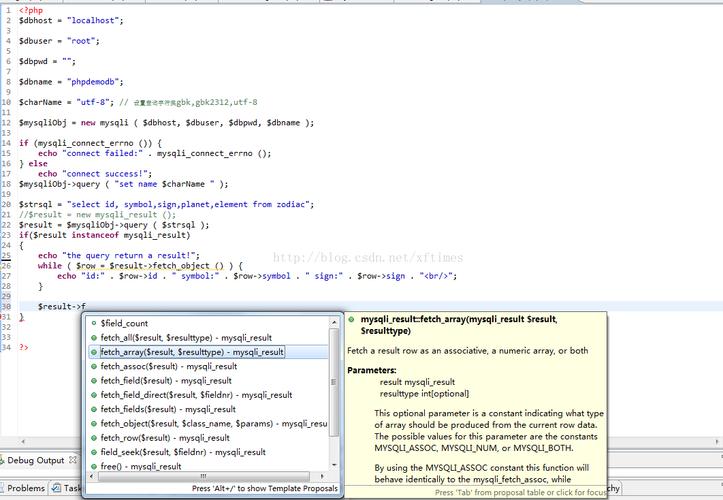Click 'if($result instanceof mysqli_result)' line

click(105, 235)
